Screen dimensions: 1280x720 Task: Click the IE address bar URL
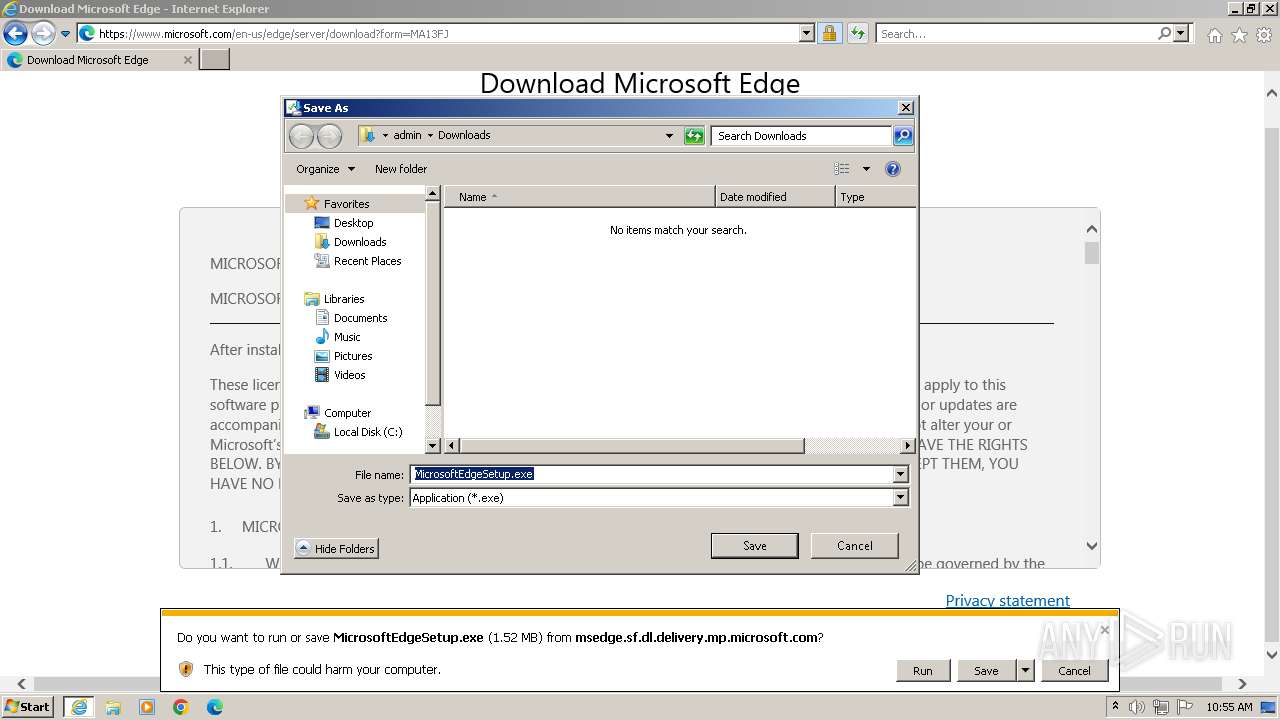(273, 34)
